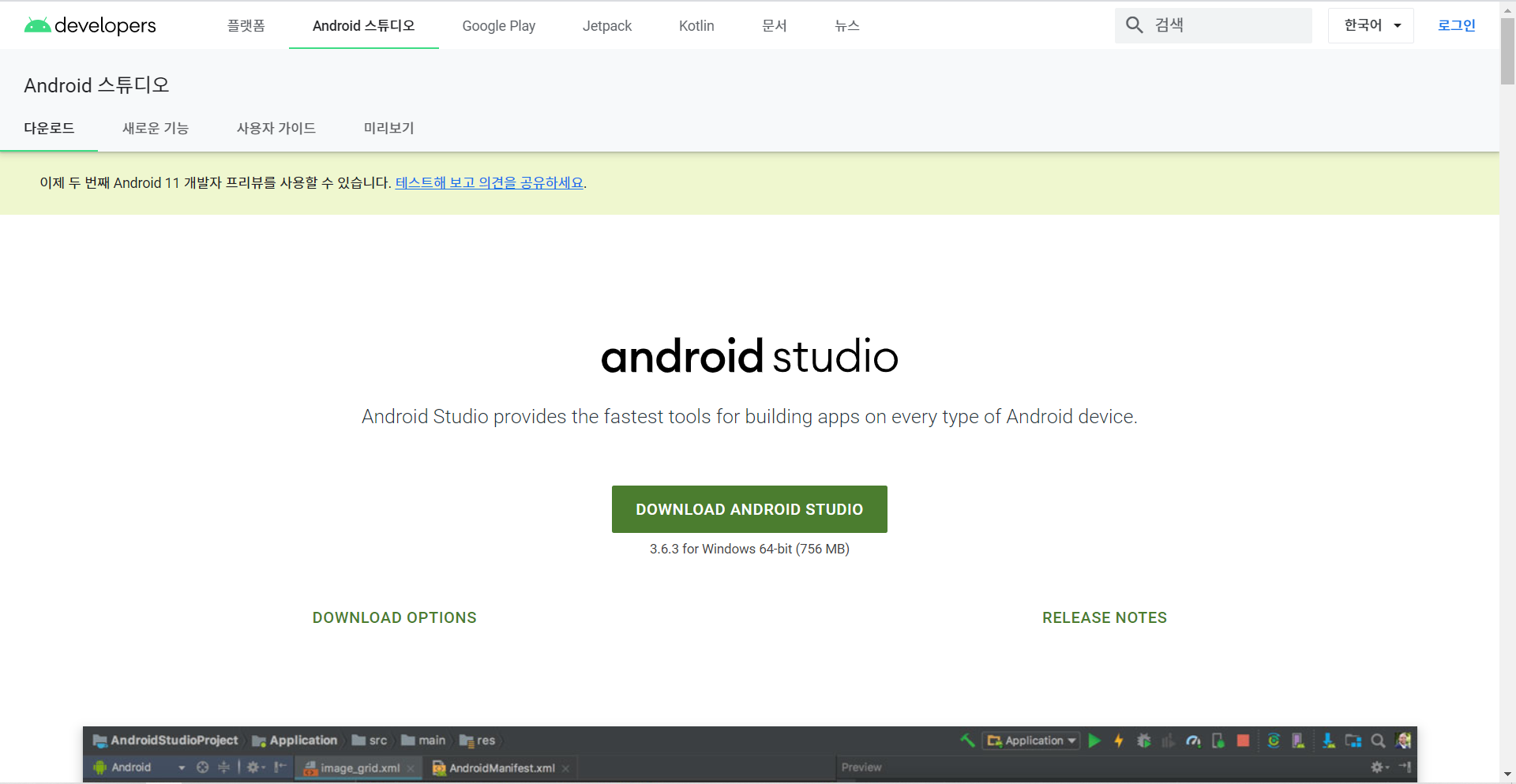Viewport: 1516px width, 784px height.
Task: Click the main breadcrumb folder in the preview
Action: pos(423,741)
